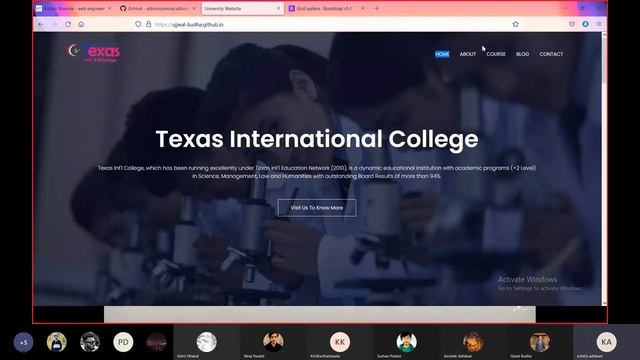640x360 pixels.
Task: Select the KK participant tile
Action: click(340, 342)
